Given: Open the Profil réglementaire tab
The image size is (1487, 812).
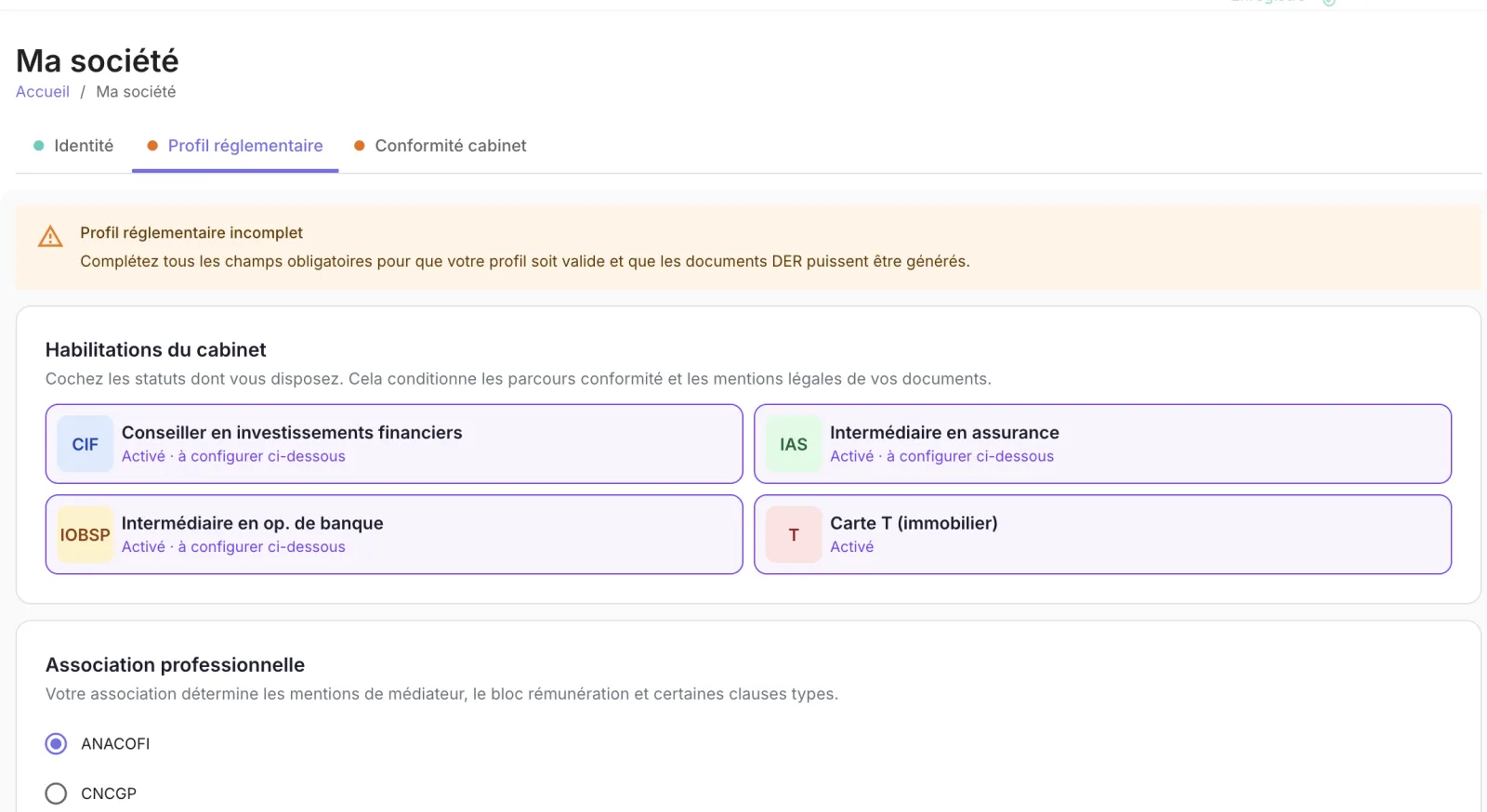Looking at the screenshot, I should click(x=235, y=146).
